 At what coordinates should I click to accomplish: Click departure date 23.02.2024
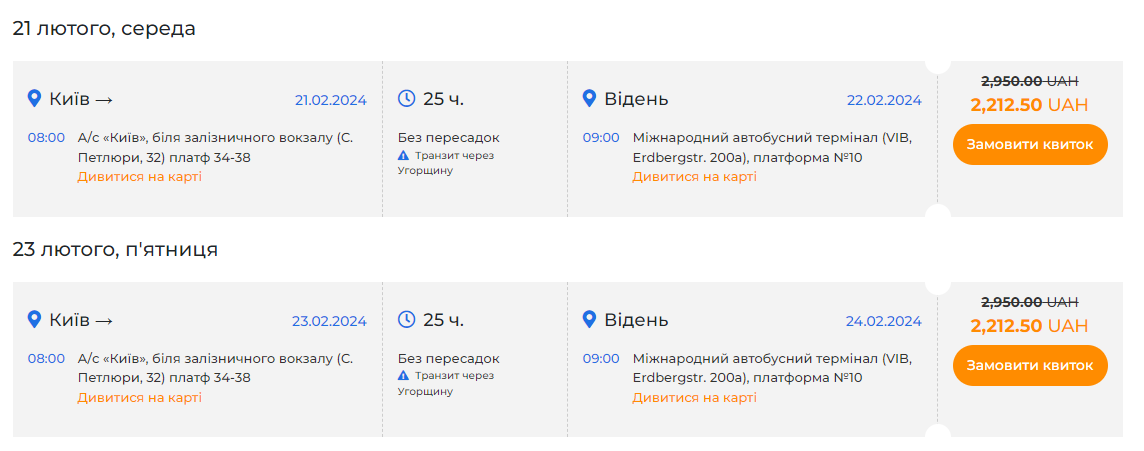(329, 321)
